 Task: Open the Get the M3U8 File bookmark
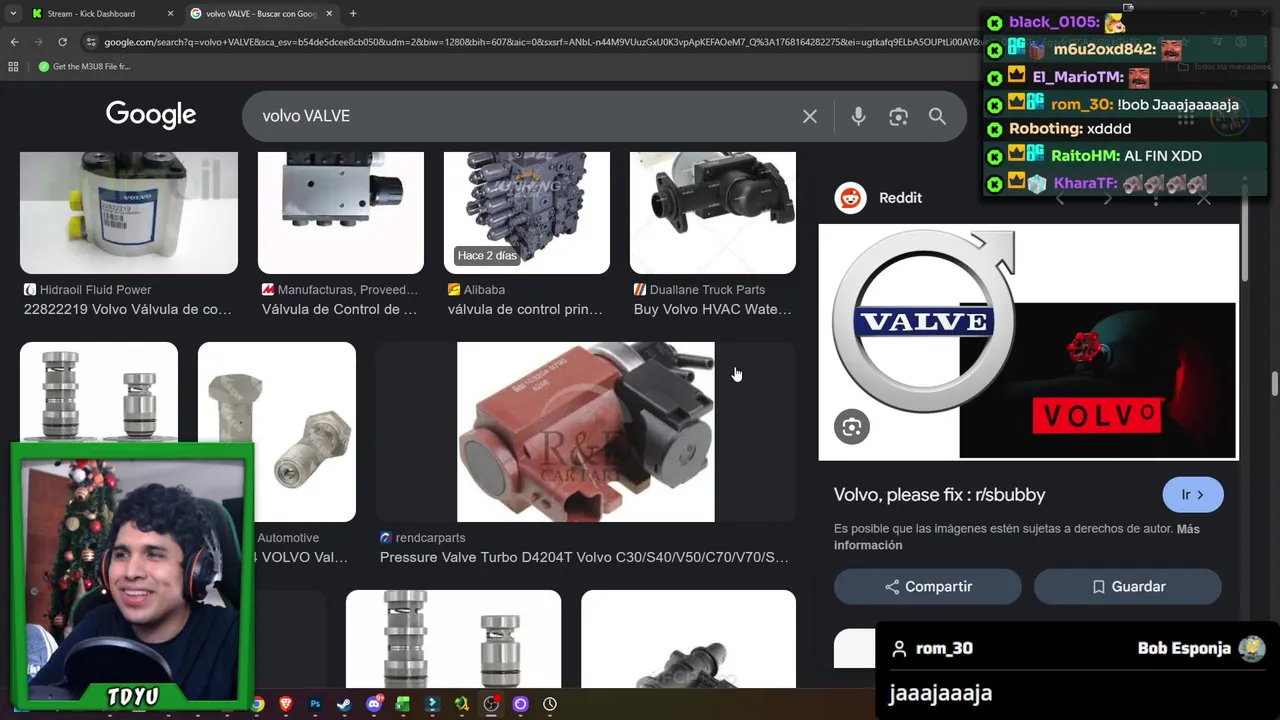[84, 66]
